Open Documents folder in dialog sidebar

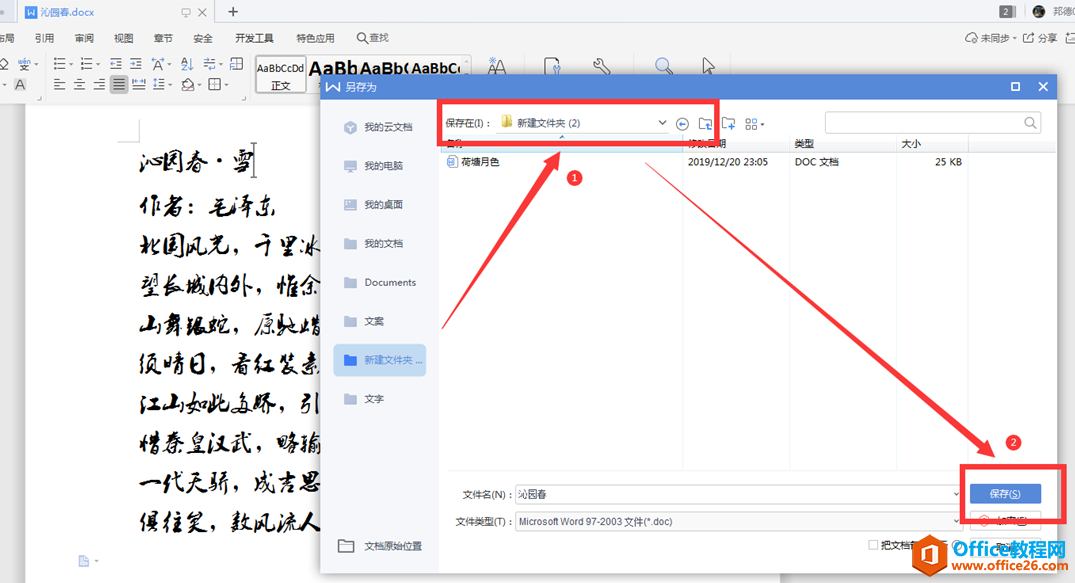click(x=381, y=283)
